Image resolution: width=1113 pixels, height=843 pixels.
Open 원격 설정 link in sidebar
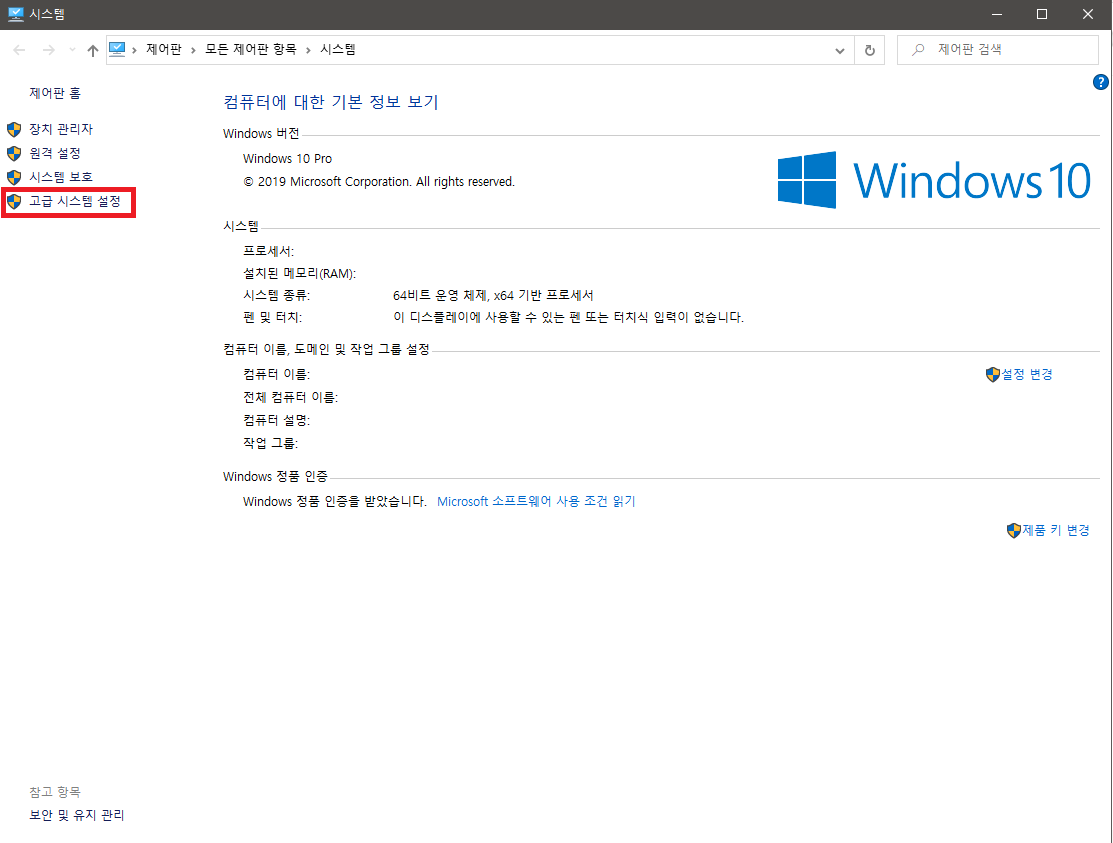pos(55,153)
